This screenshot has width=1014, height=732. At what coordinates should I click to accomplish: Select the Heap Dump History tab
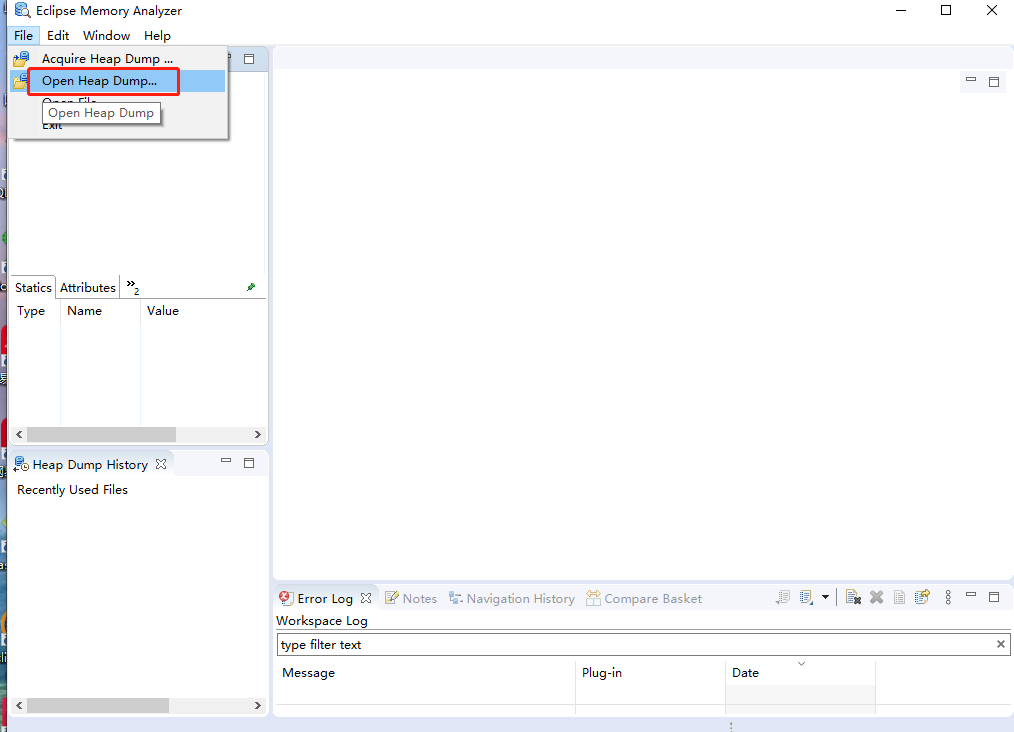pyautogui.click(x=91, y=465)
